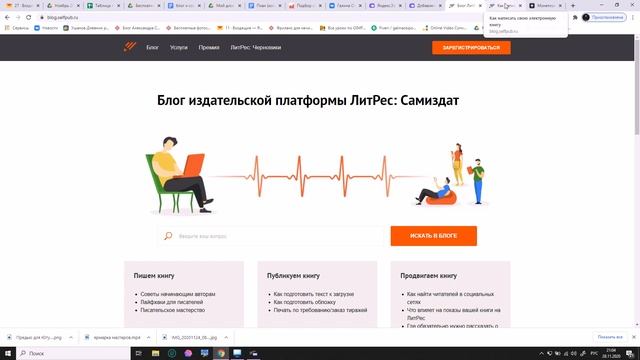
Task: Open the browser extensions puzzle icon
Action: pyautogui.click(x=575, y=18)
